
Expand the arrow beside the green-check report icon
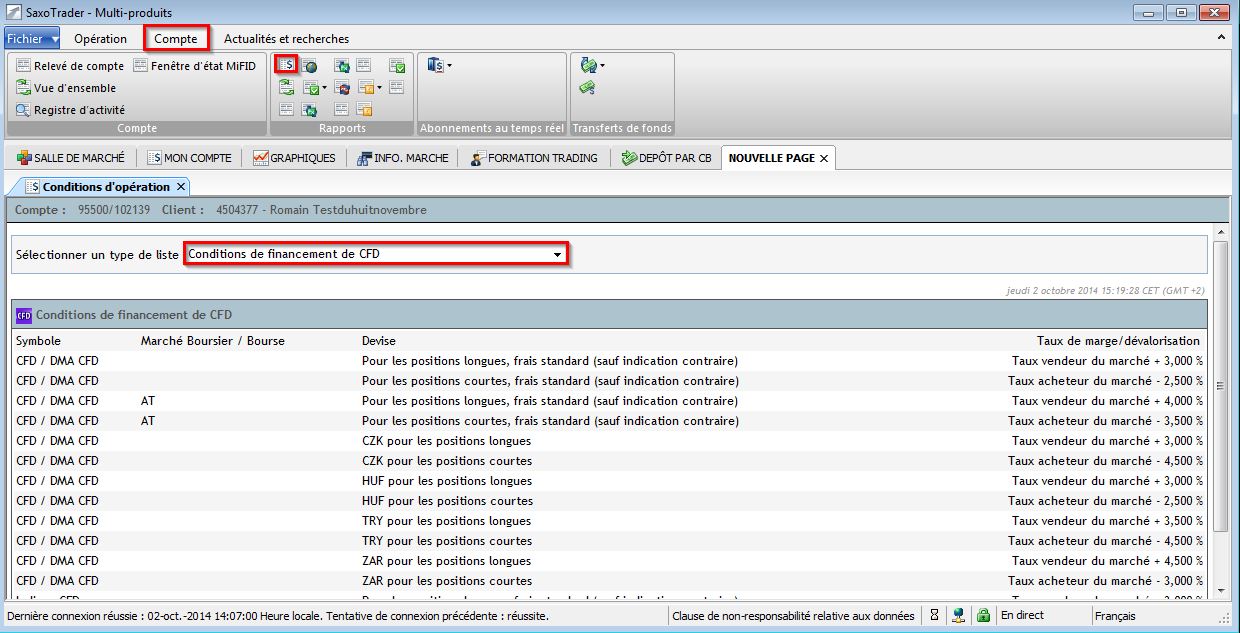click(x=325, y=88)
